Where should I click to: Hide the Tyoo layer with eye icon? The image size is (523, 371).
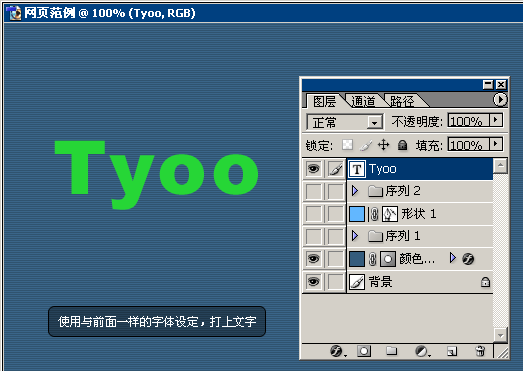coord(314,169)
